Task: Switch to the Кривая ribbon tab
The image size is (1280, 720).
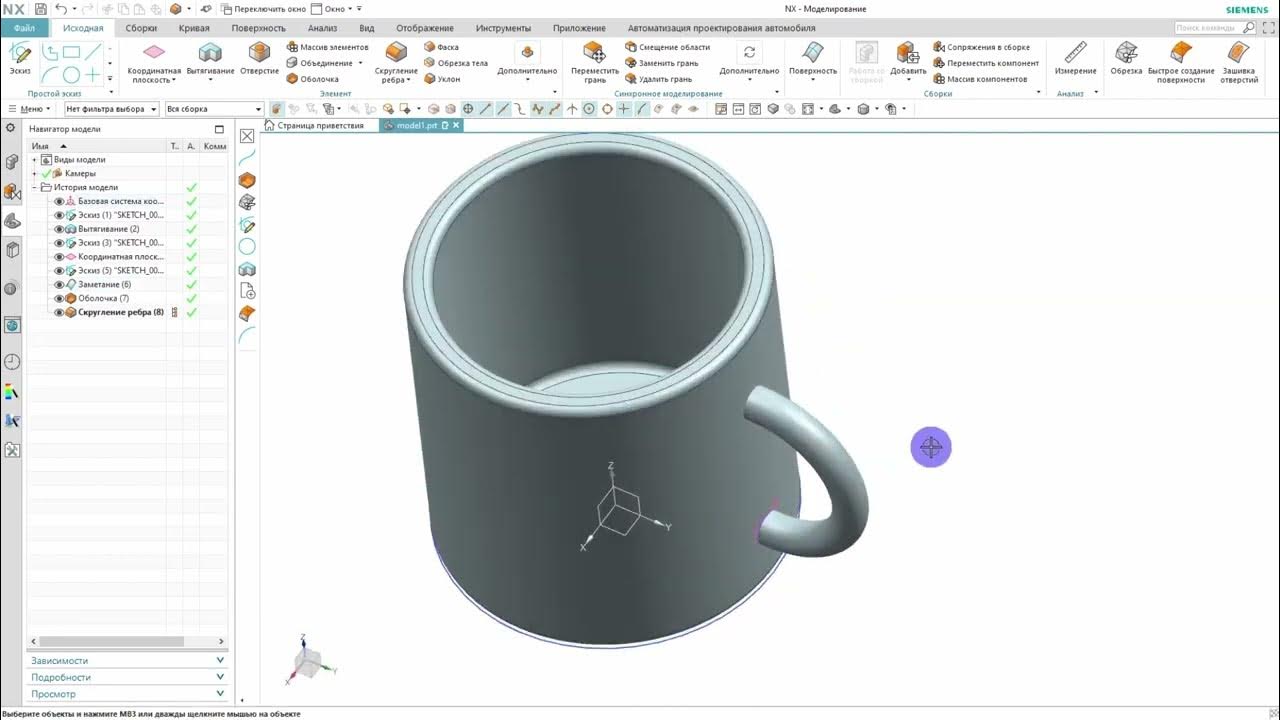Action: 194,28
